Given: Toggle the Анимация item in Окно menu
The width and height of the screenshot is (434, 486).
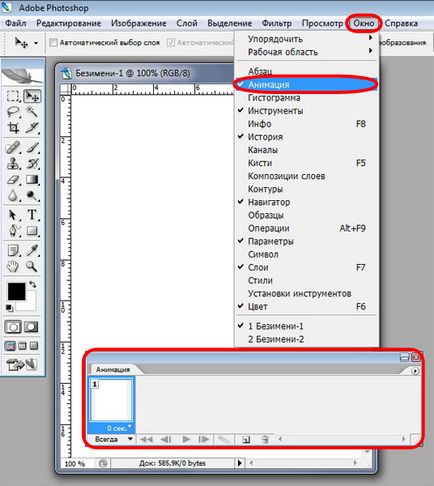Looking at the screenshot, I should coord(307,85).
